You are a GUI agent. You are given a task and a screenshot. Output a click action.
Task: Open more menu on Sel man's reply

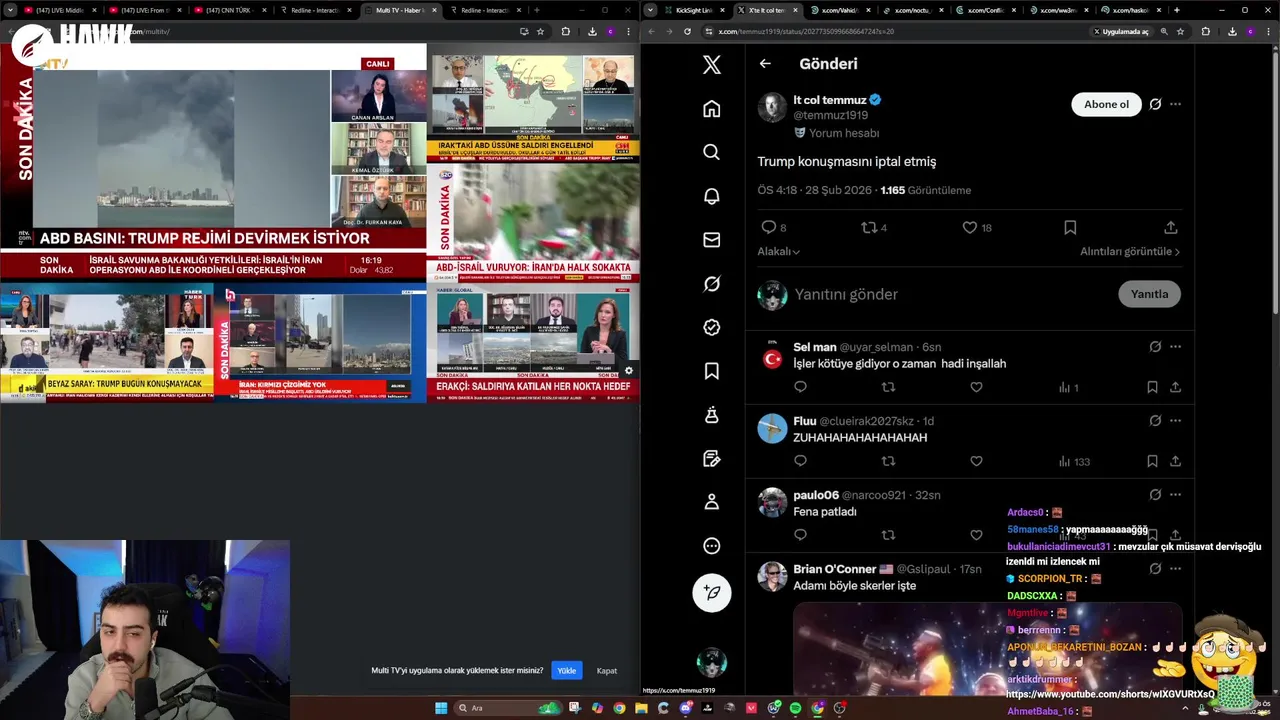pyautogui.click(x=1175, y=347)
